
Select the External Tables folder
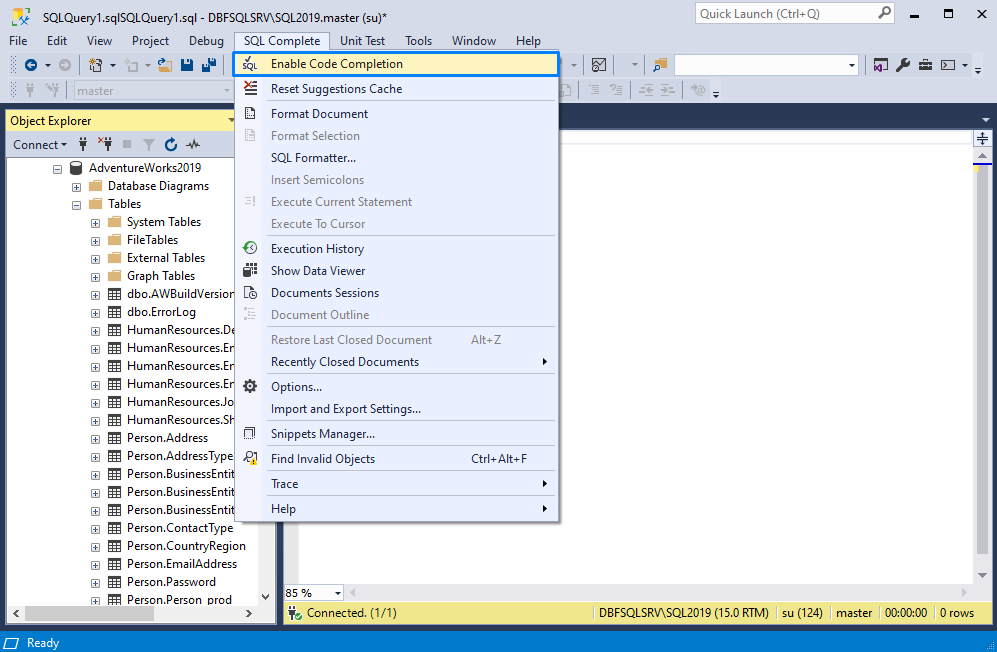tap(166, 258)
